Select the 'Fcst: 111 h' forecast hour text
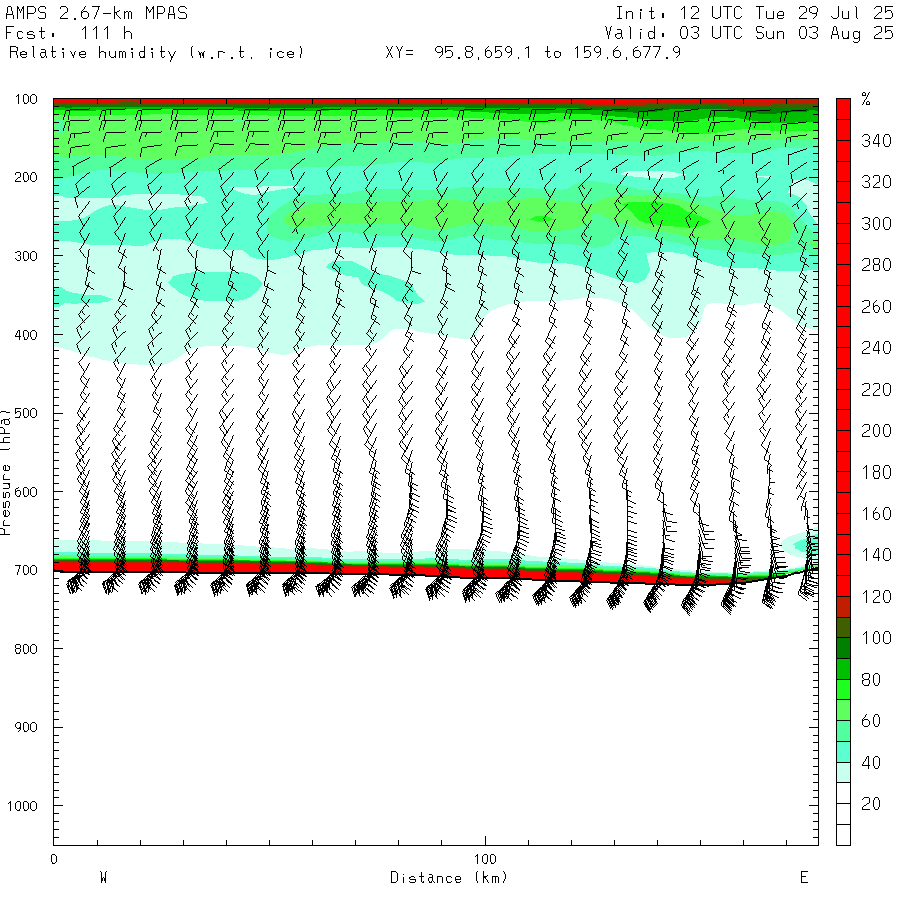The image size is (900, 900). click(69, 33)
